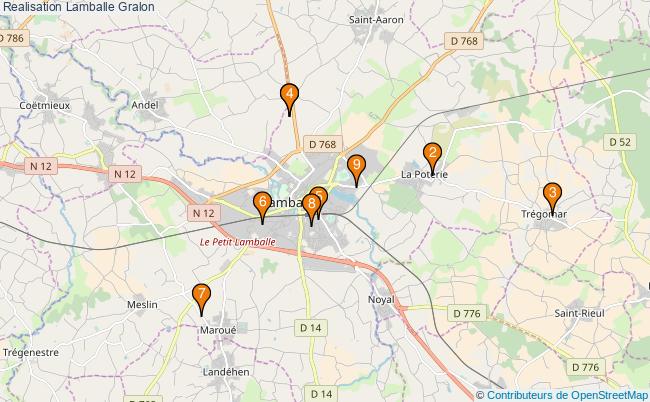The image size is (650, 402).
Task: Click the Saint-Aaron town label
Action: pyautogui.click(x=376, y=19)
